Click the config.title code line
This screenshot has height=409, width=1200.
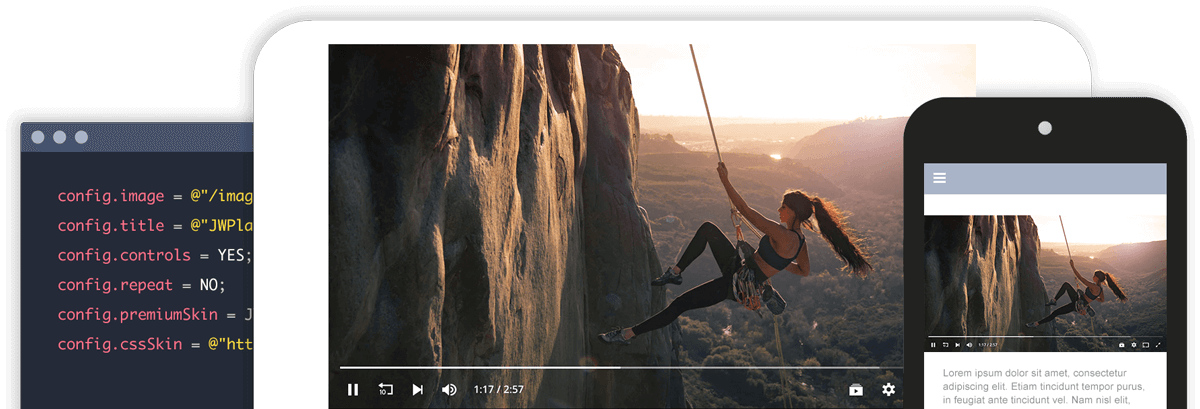[x=155, y=225]
